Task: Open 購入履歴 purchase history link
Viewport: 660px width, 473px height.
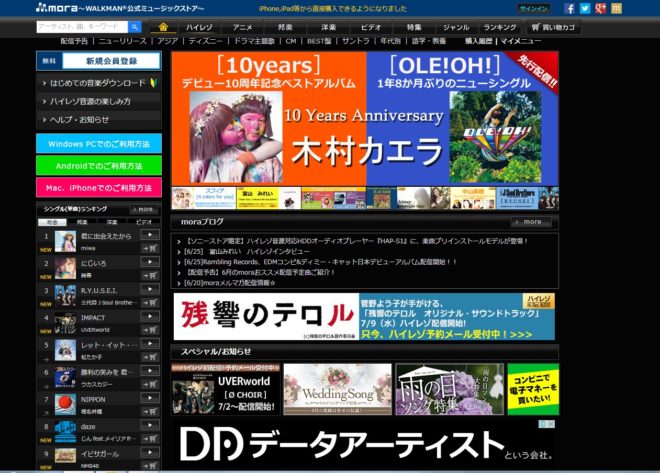Action: pyautogui.click(x=479, y=41)
